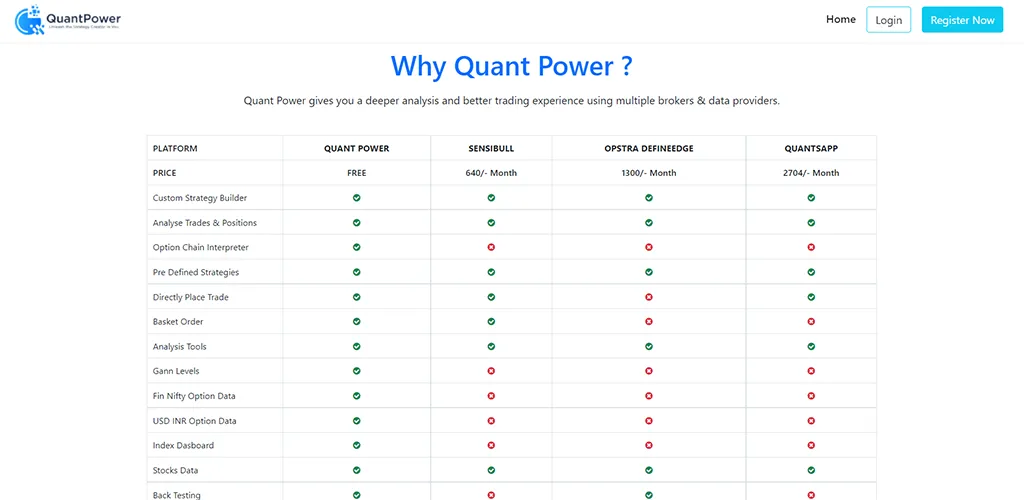Click Quantsapp cross icon for USD INR Option Data
This screenshot has height=500, width=1024.
811,420
